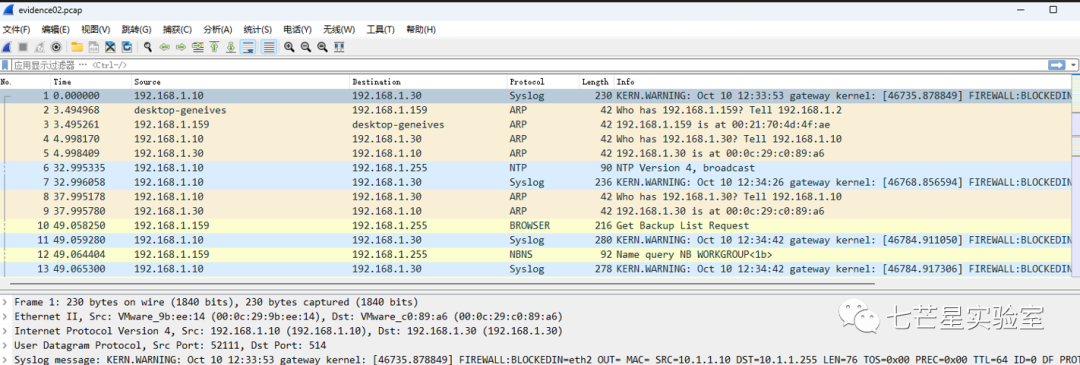Select packet 1 Syslog row
The height and width of the screenshot is (365, 1080).
point(536,96)
